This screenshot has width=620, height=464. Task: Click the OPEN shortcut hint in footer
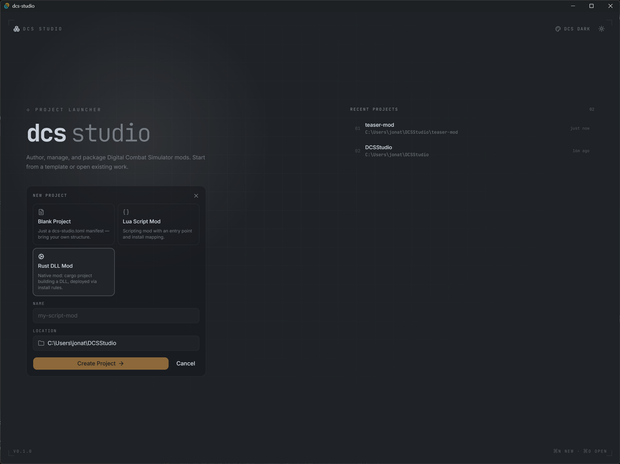(595, 451)
